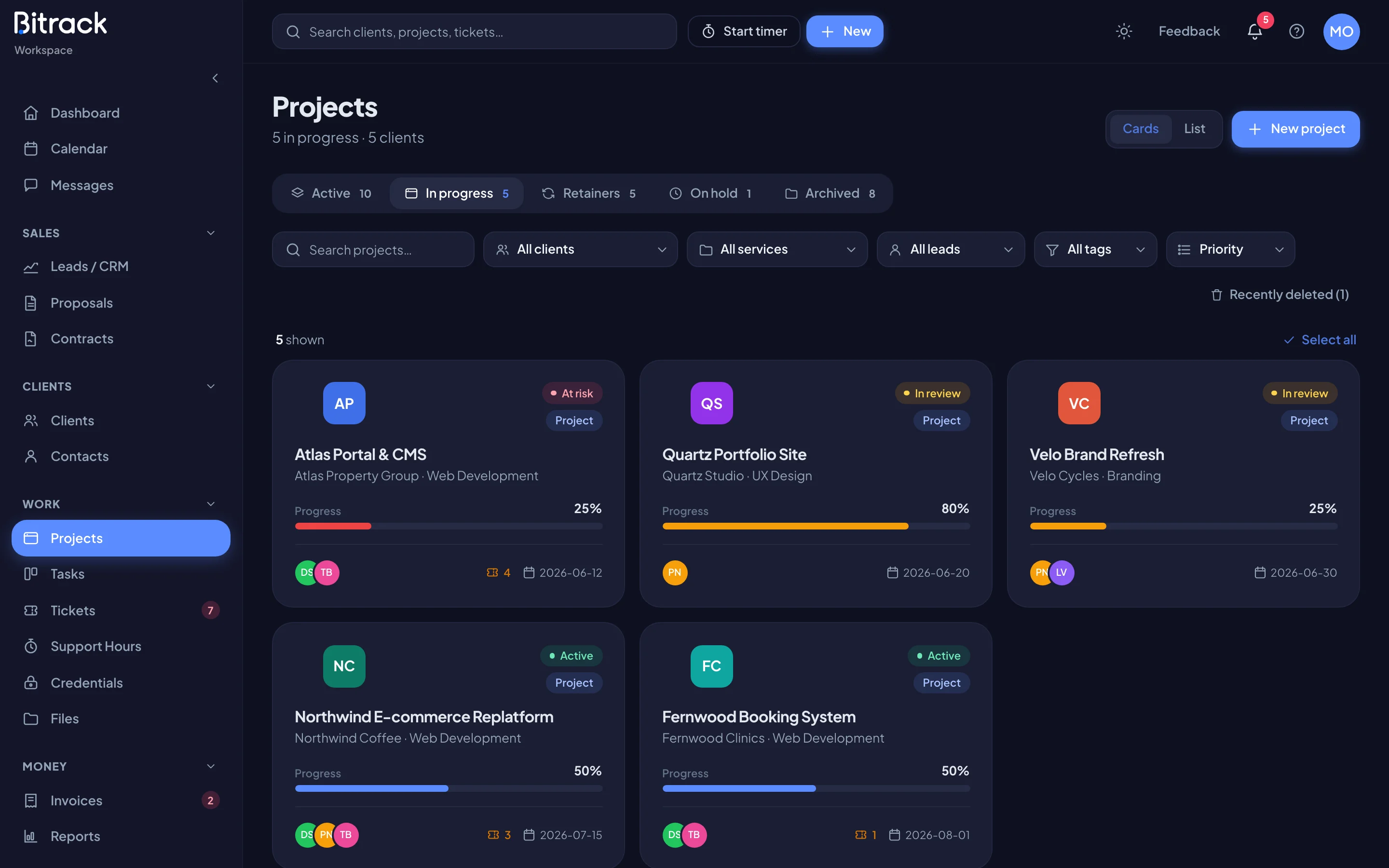Open the MO user avatar menu
The width and height of the screenshot is (1389, 868).
[x=1341, y=31]
